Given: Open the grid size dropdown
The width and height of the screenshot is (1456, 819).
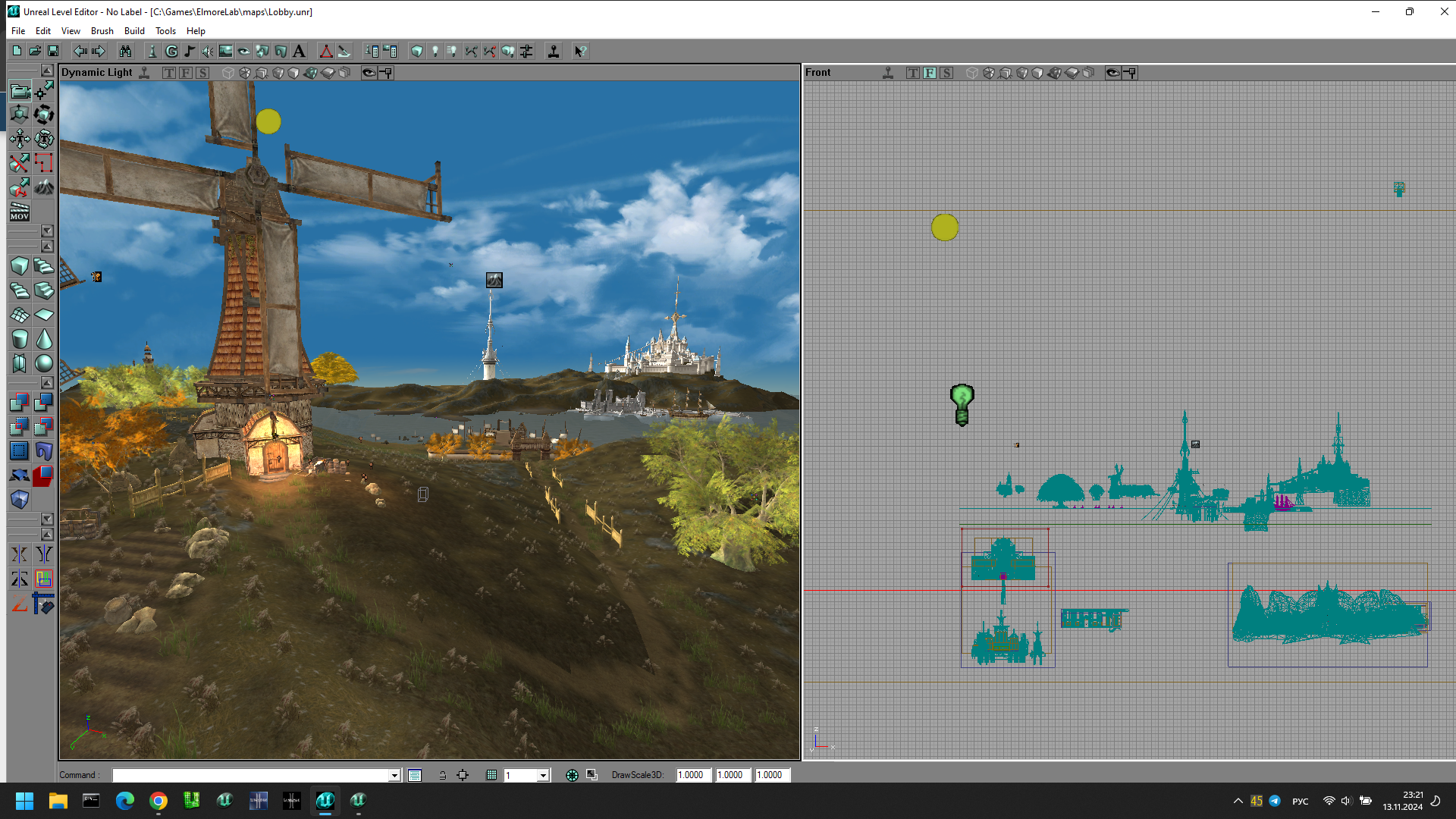Looking at the screenshot, I should click(543, 775).
